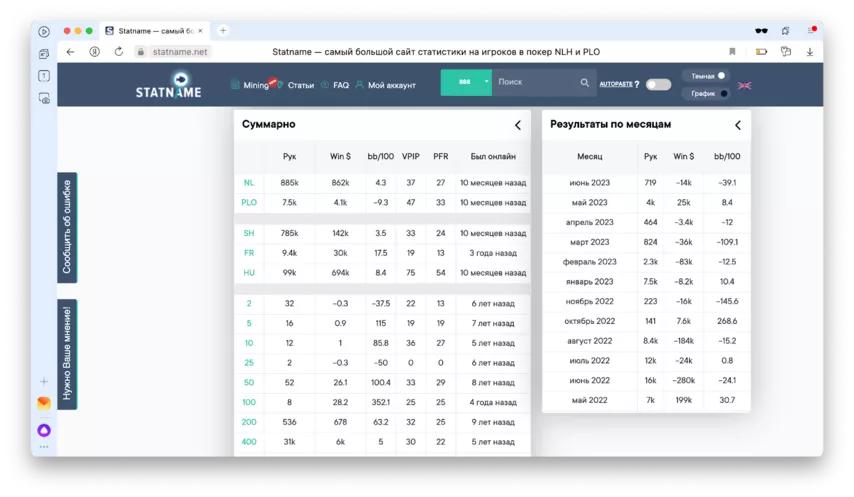Click the Statname logo
854x497 pixels.
pos(168,85)
